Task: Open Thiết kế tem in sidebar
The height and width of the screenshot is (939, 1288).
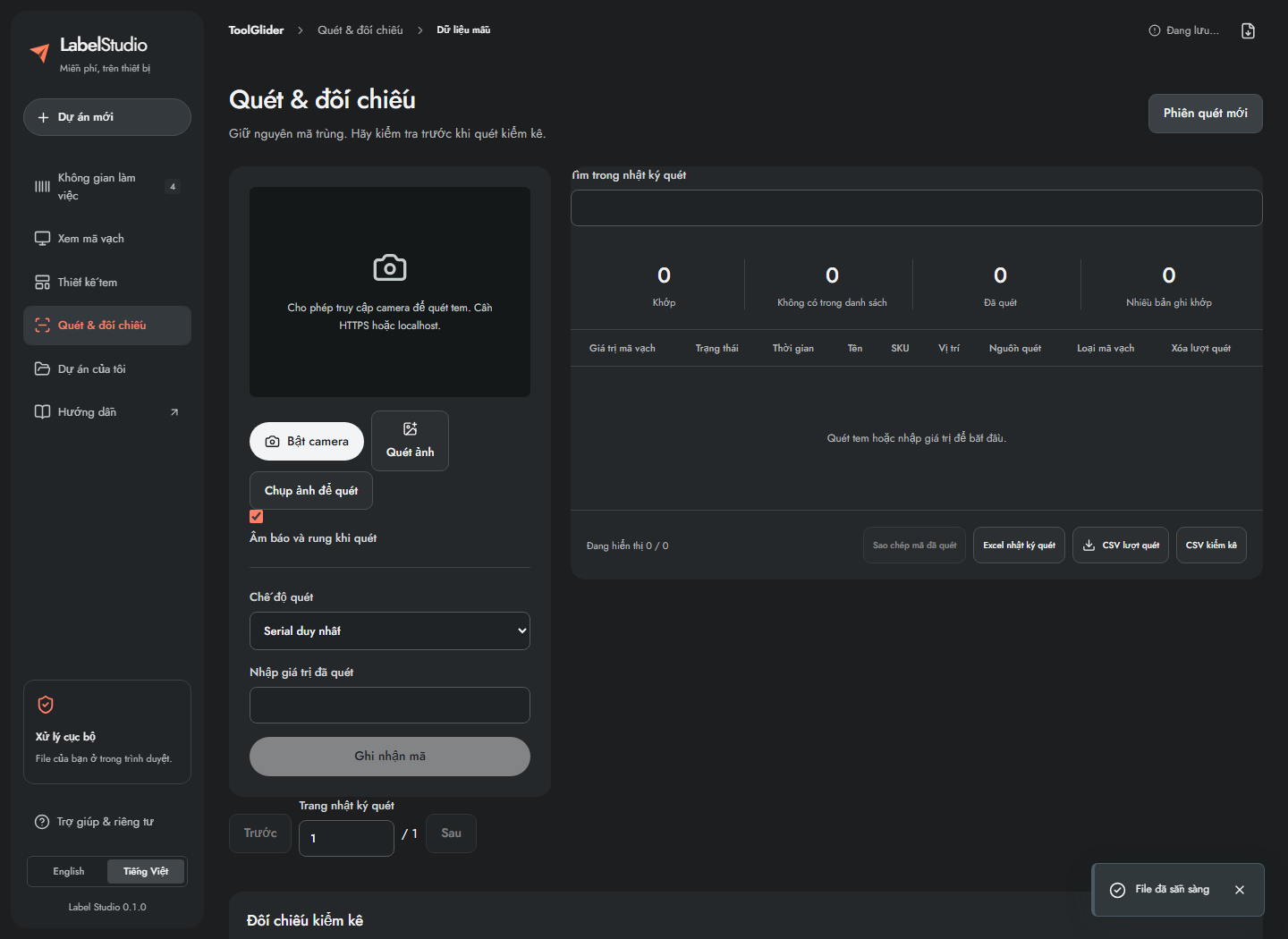Action: tap(107, 283)
